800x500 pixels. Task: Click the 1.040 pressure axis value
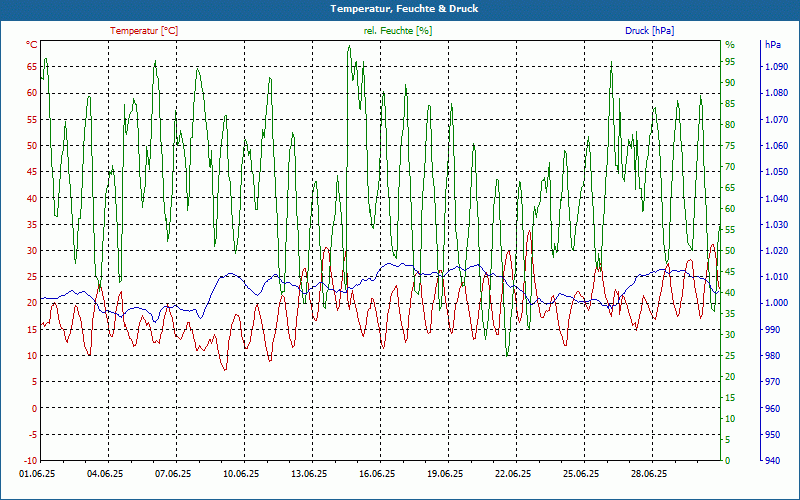(776, 198)
